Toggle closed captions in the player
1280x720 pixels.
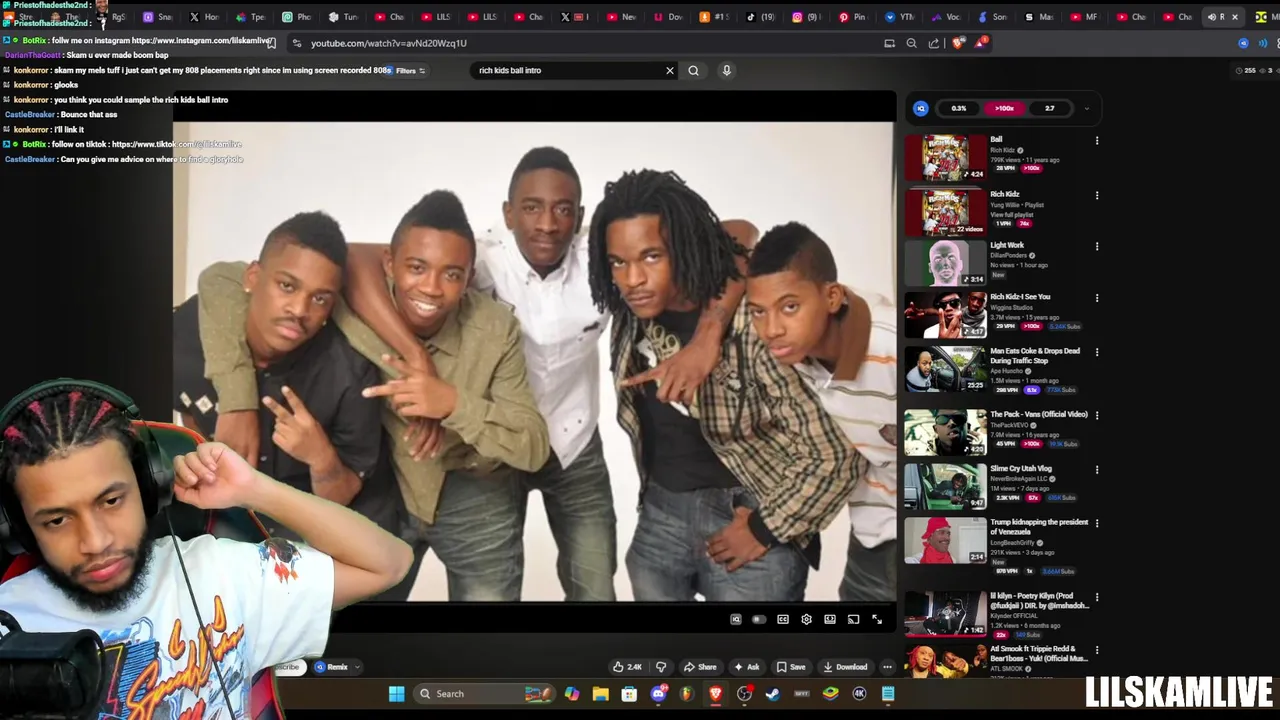[783, 619]
